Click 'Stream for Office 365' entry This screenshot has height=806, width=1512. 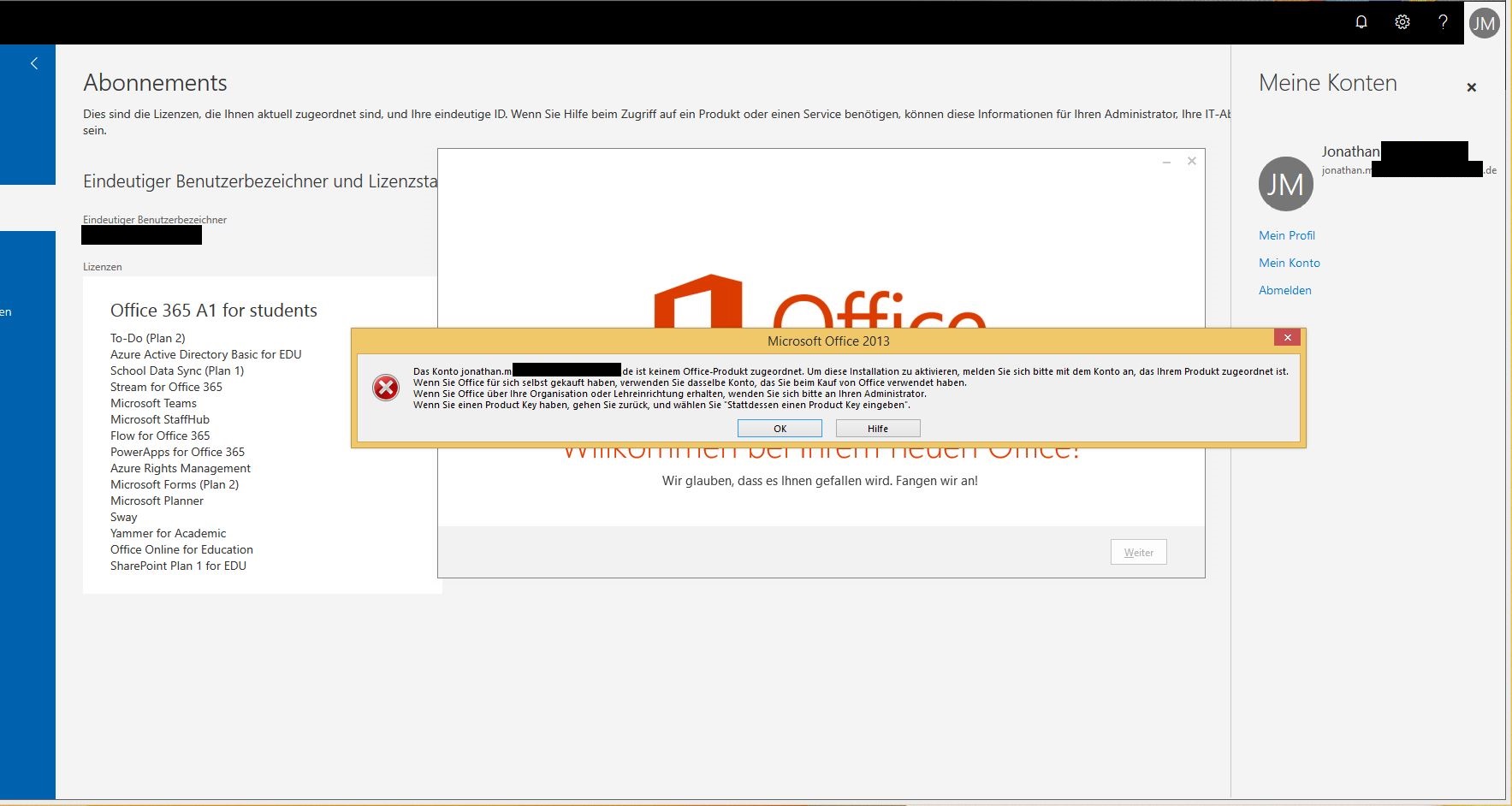click(166, 387)
